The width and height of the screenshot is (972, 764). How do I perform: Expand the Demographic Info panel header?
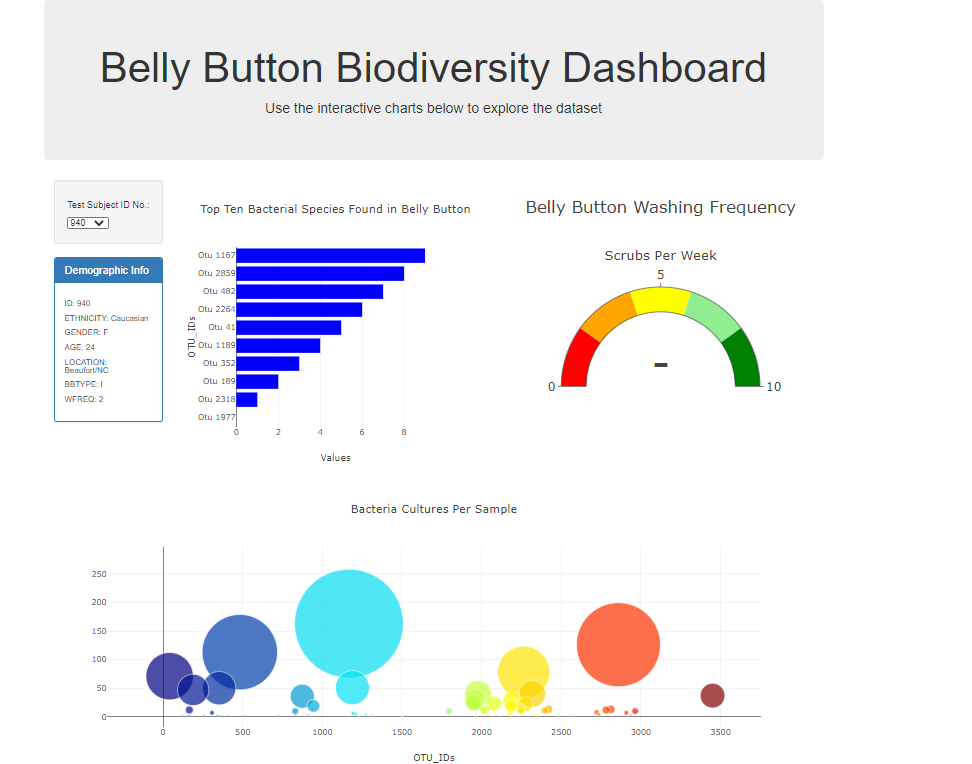107,269
